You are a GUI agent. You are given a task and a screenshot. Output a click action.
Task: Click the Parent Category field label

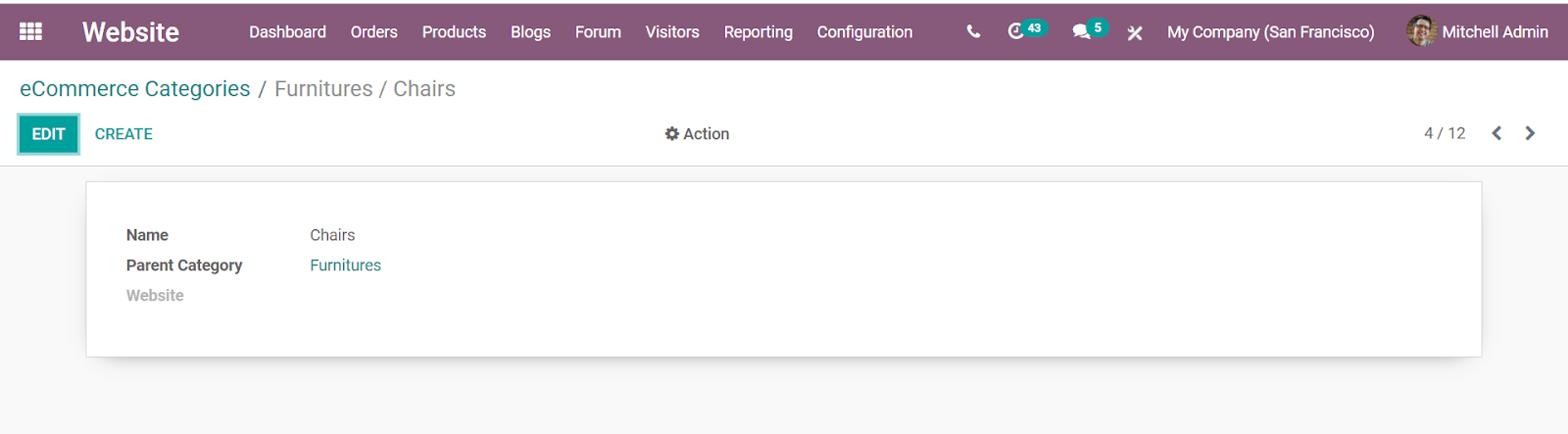click(x=184, y=265)
